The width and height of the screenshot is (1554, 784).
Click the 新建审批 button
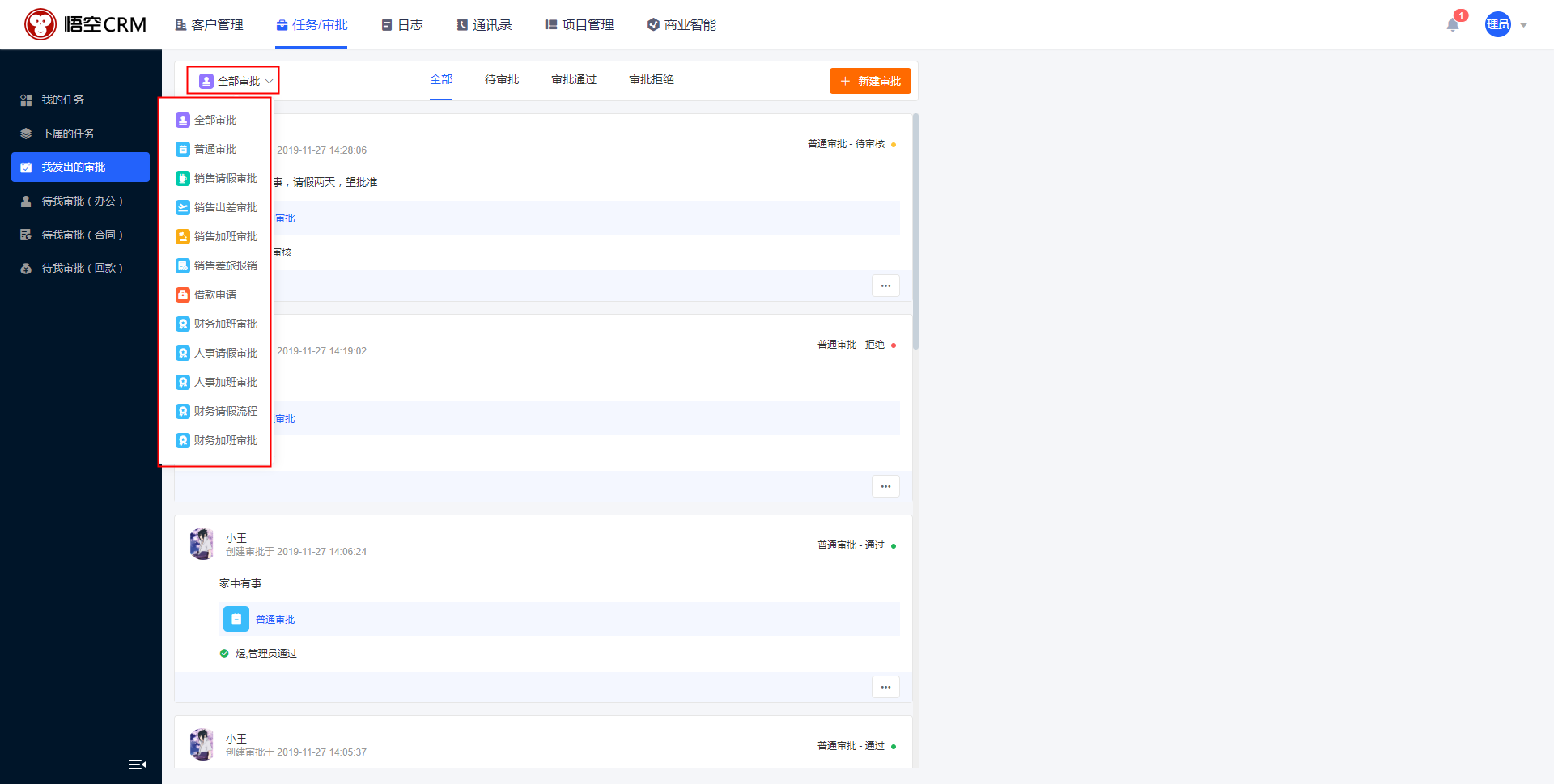click(870, 81)
